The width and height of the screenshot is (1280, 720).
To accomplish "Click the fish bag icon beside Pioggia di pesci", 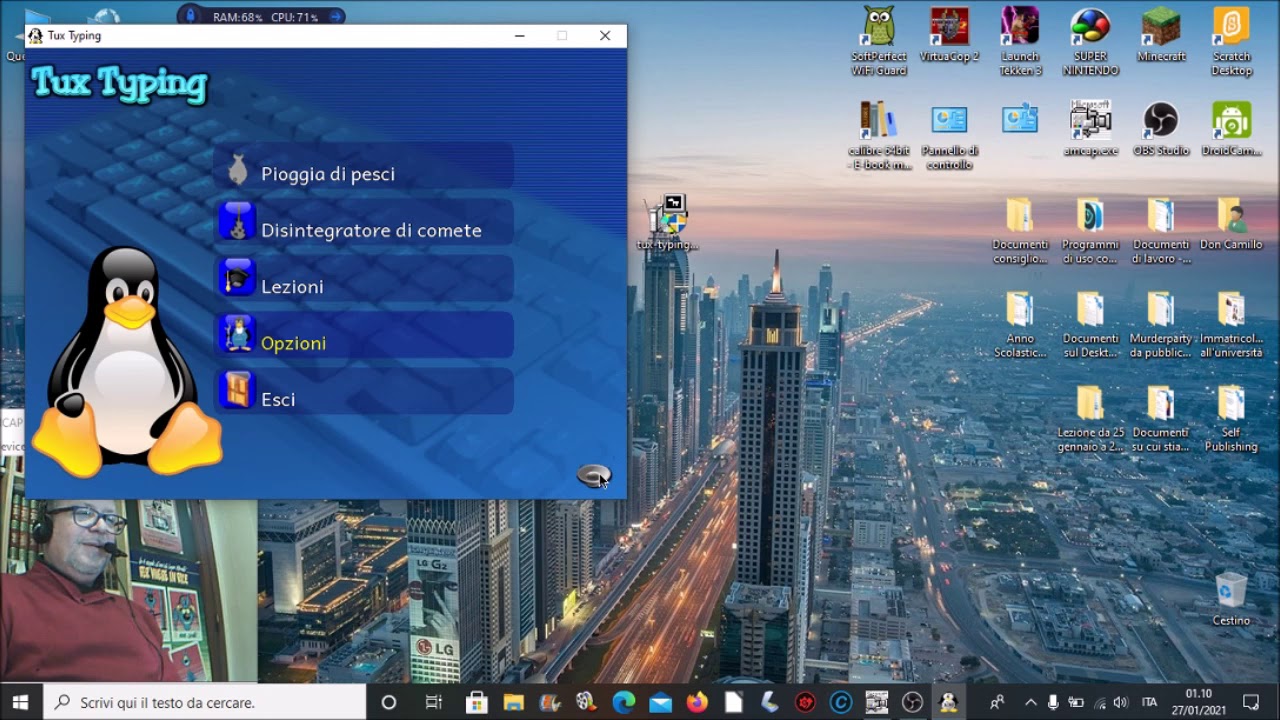I will 237,169.
